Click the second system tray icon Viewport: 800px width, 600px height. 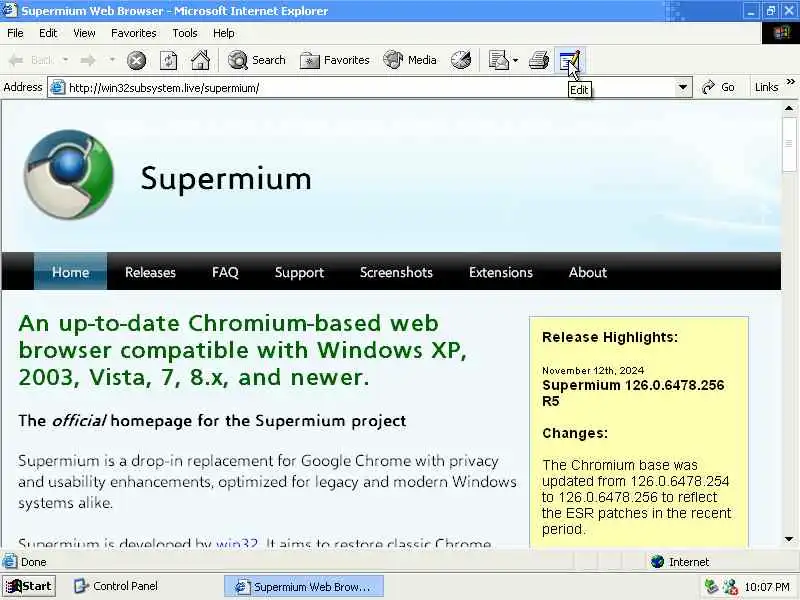pyautogui.click(x=730, y=587)
